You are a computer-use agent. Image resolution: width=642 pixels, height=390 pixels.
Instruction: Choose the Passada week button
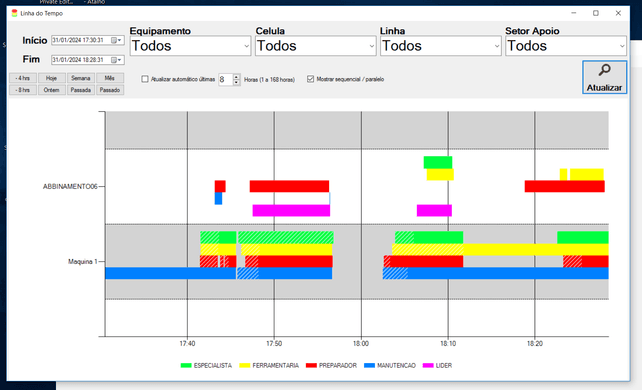tap(81, 90)
